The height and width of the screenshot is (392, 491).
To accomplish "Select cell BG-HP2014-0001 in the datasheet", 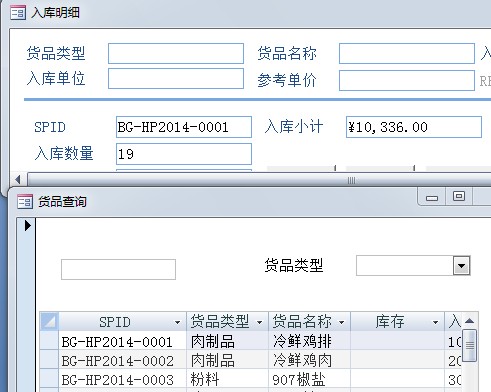I will [x=122, y=342].
